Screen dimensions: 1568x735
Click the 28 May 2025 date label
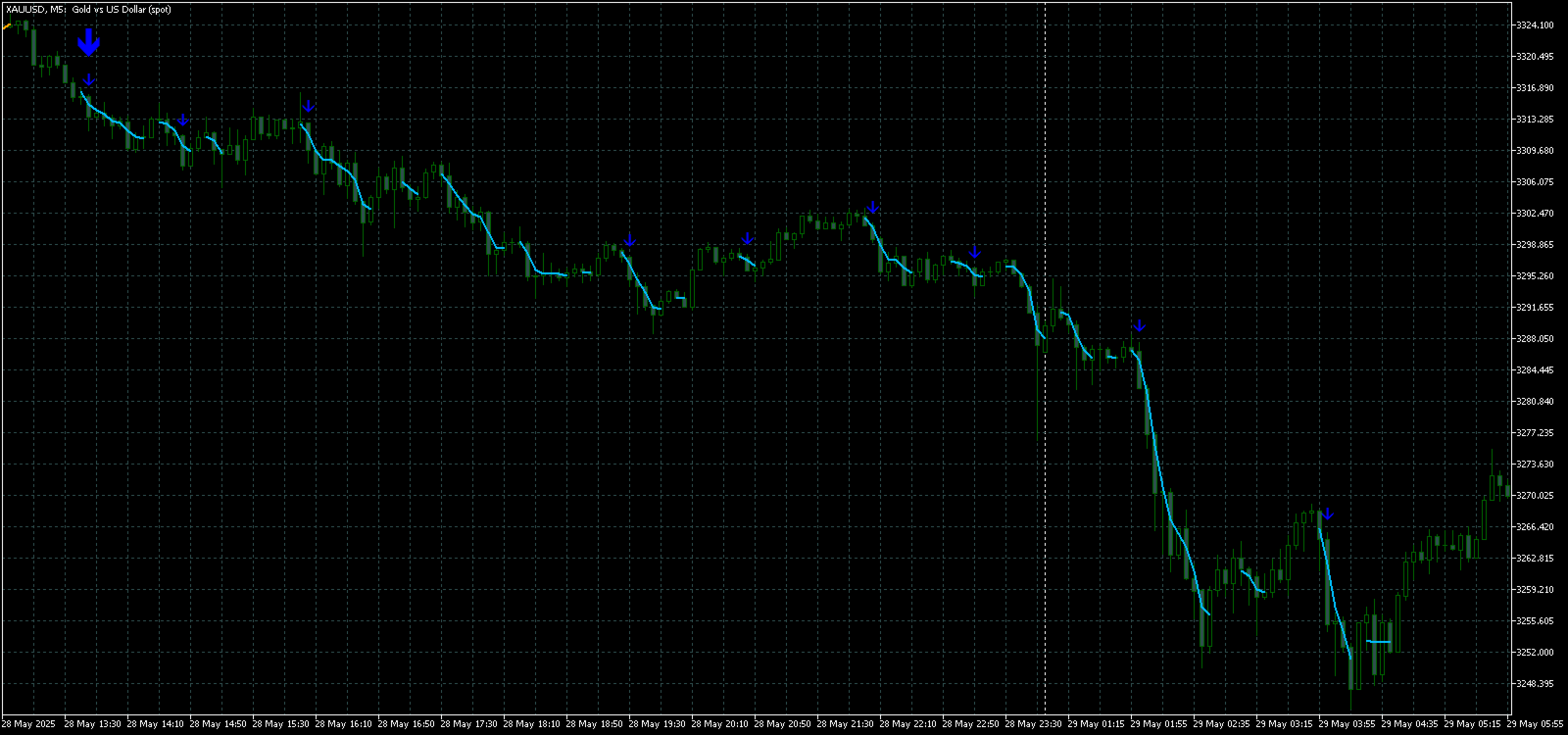pos(29,724)
